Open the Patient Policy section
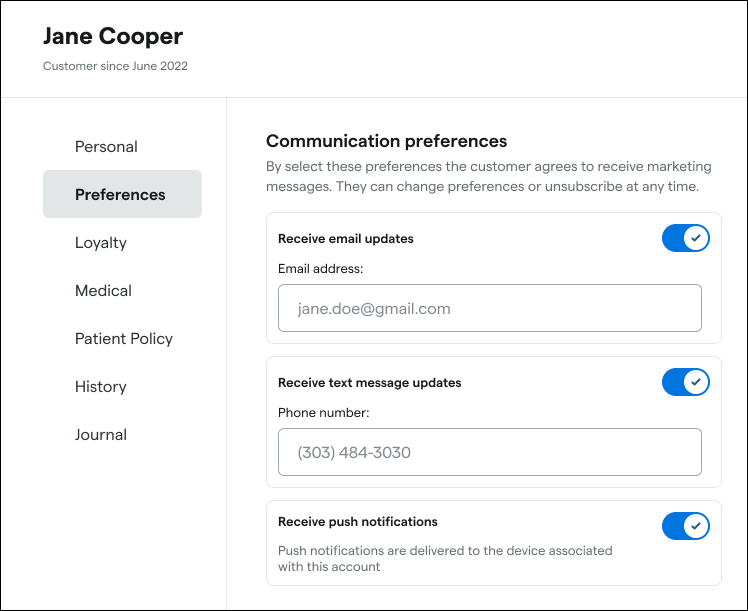The height and width of the screenshot is (611, 748). pyautogui.click(x=124, y=339)
